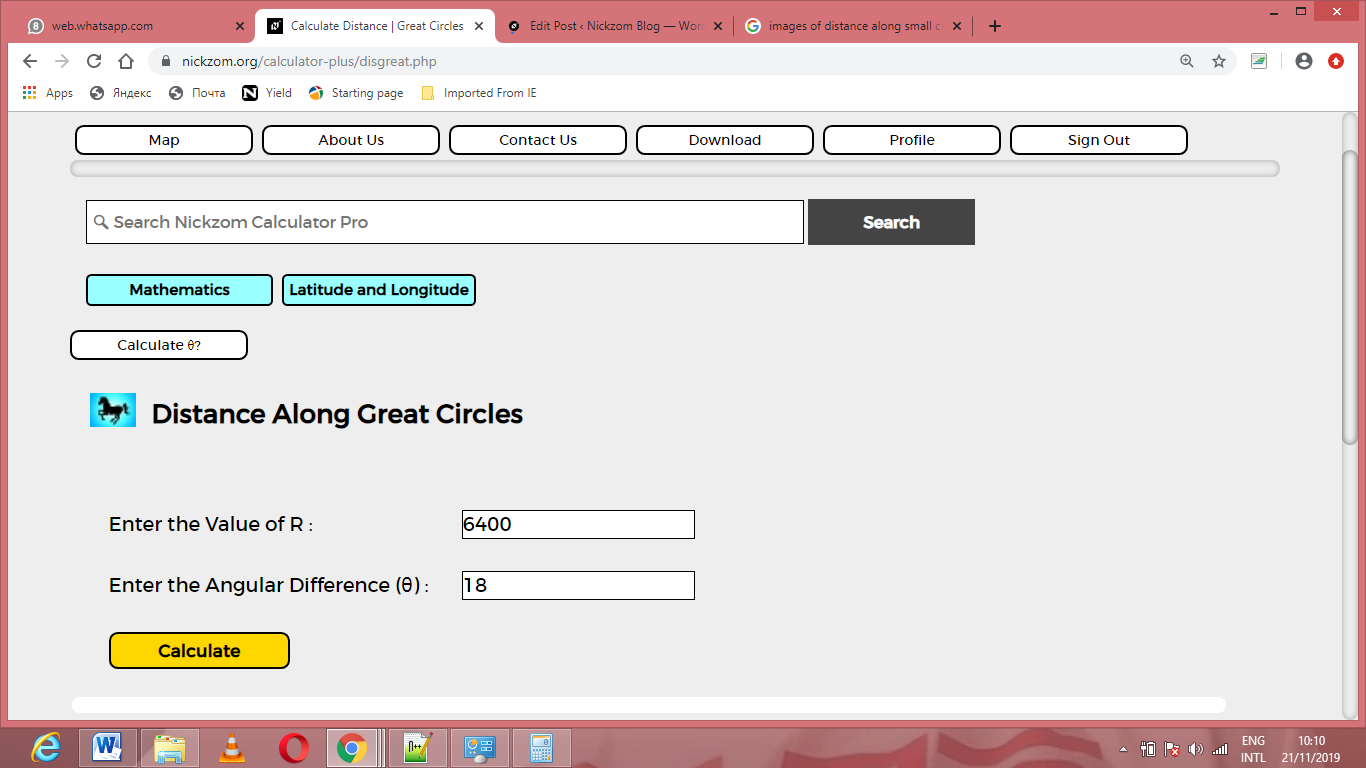Click the horse logo icon
The width and height of the screenshot is (1366, 768).
(113, 410)
